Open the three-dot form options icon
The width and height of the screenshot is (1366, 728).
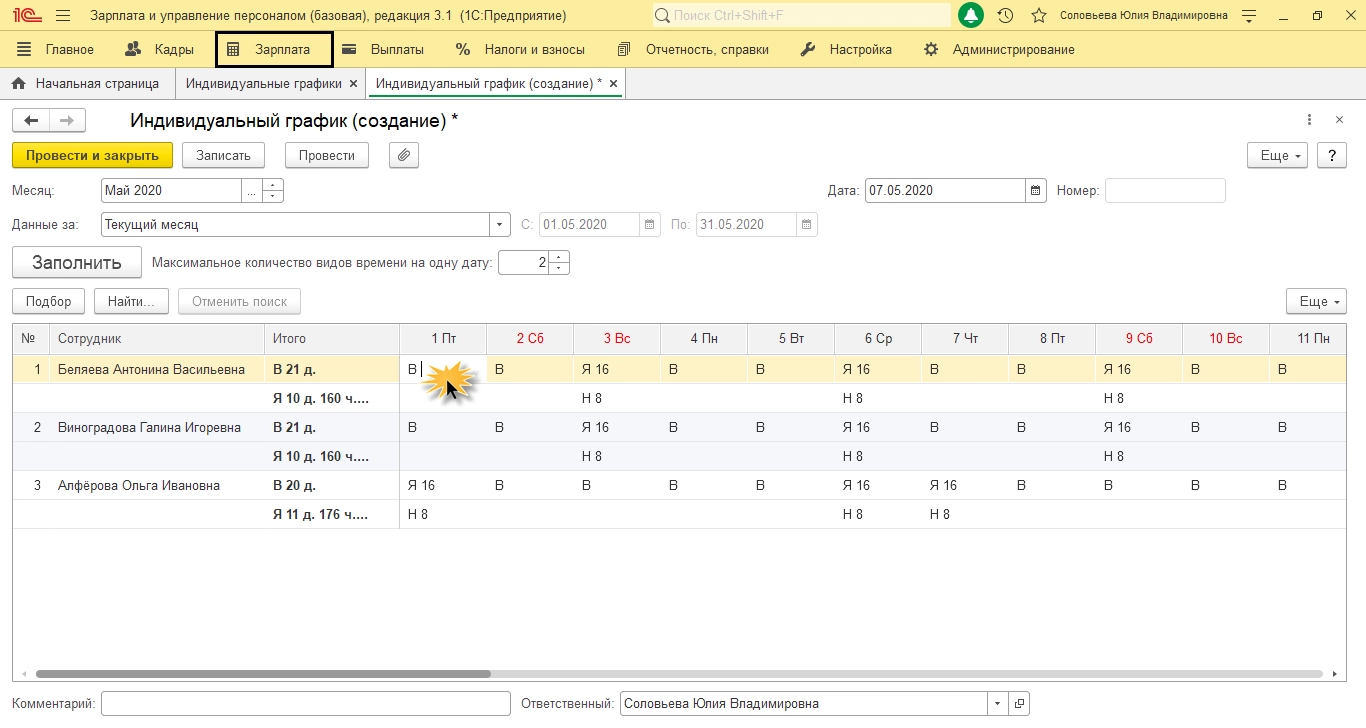(1309, 120)
